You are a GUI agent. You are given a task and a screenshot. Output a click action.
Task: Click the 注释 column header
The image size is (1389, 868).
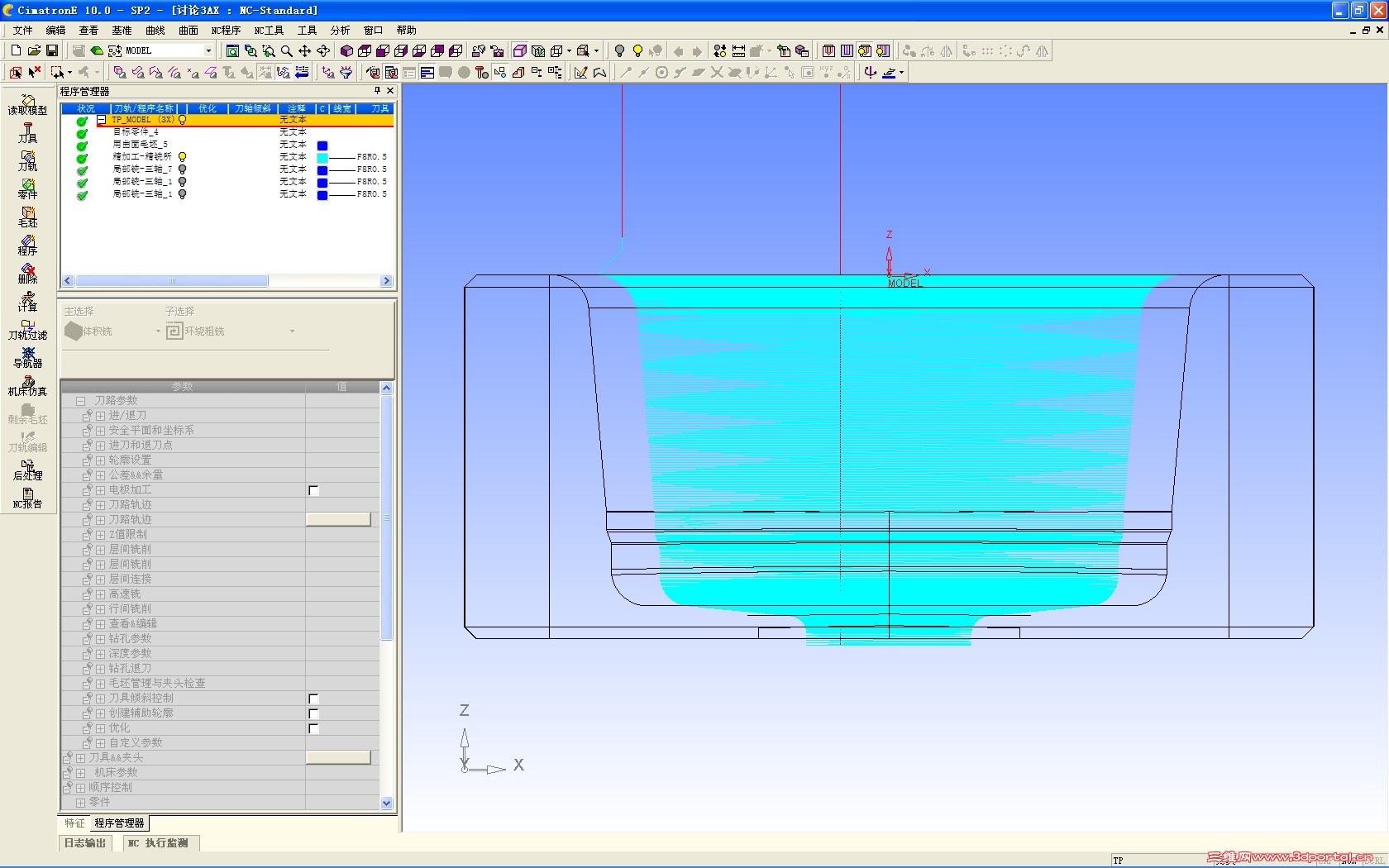296,108
